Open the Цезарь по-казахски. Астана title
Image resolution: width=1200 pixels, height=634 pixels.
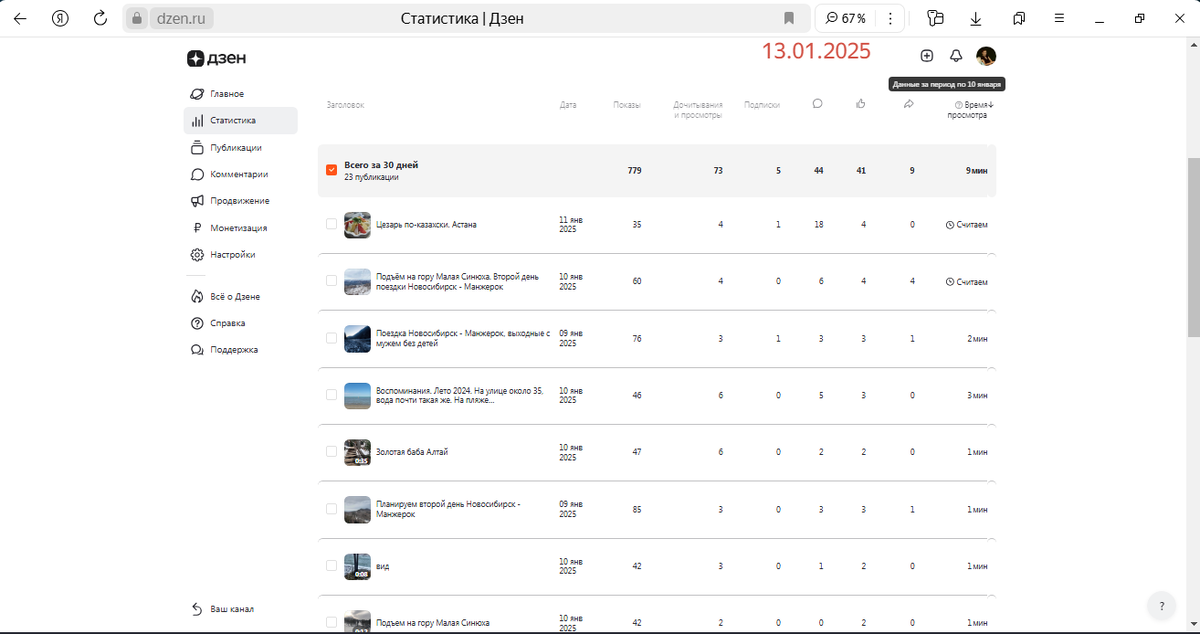426,225
